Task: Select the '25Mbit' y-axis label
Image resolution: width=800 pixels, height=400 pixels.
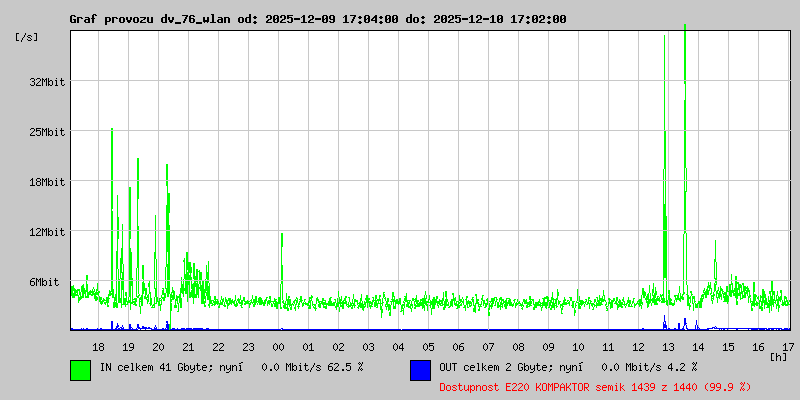Action: 47,132
